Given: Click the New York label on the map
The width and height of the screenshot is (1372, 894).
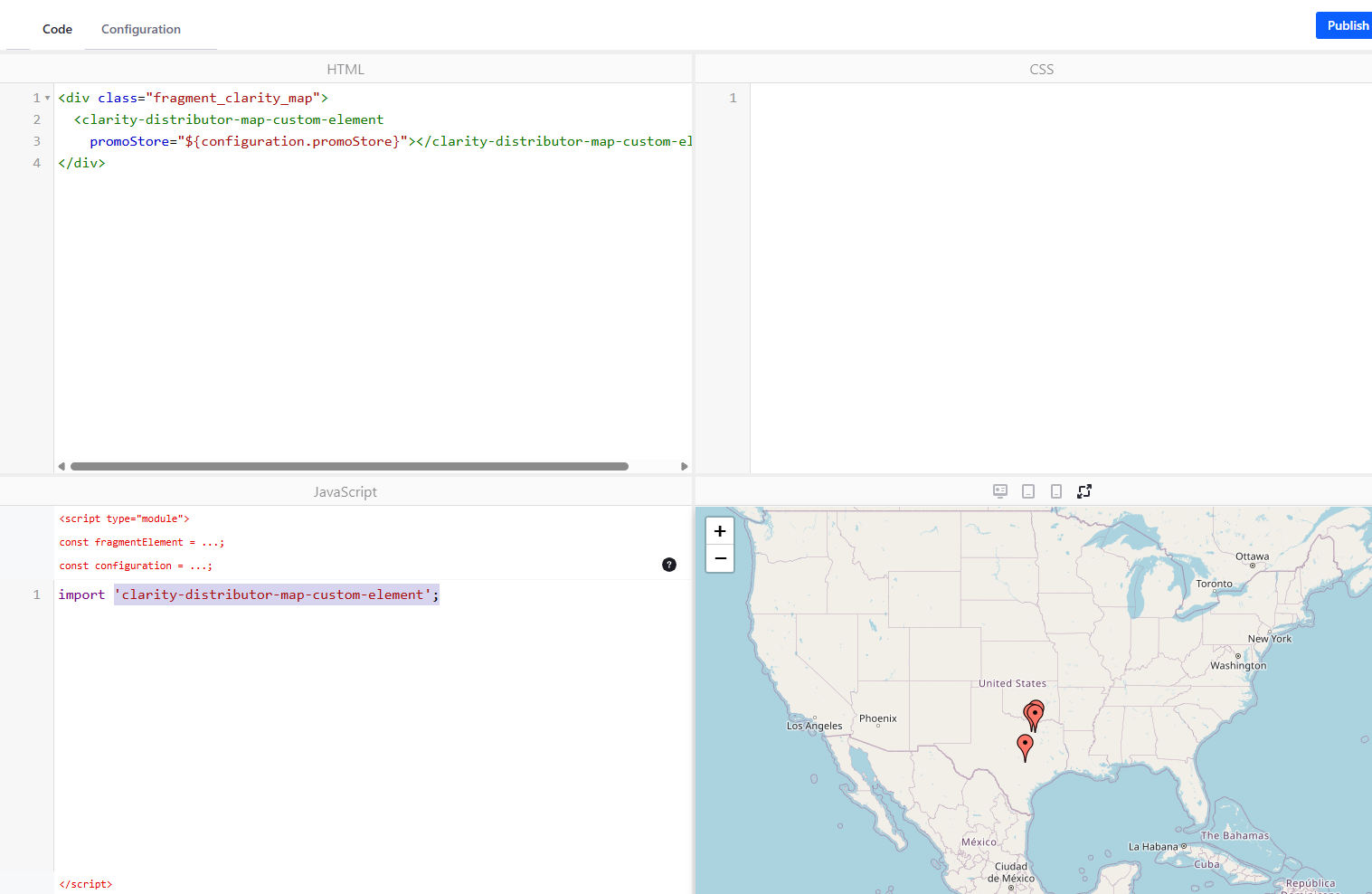Looking at the screenshot, I should [1270, 639].
